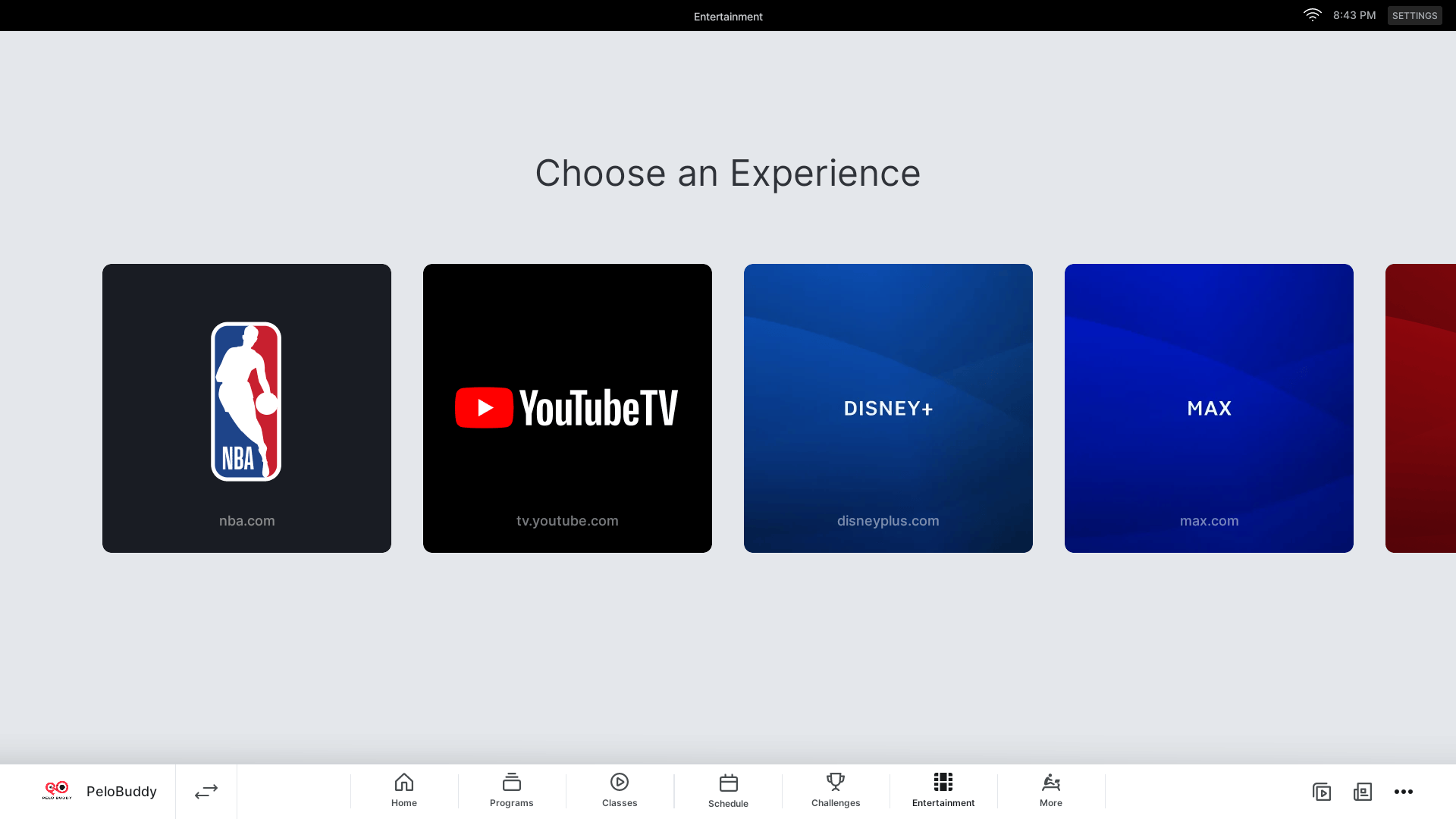Launch the YouTube TV tile
The width and height of the screenshot is (1456, 819).
(x=567, y=408)
